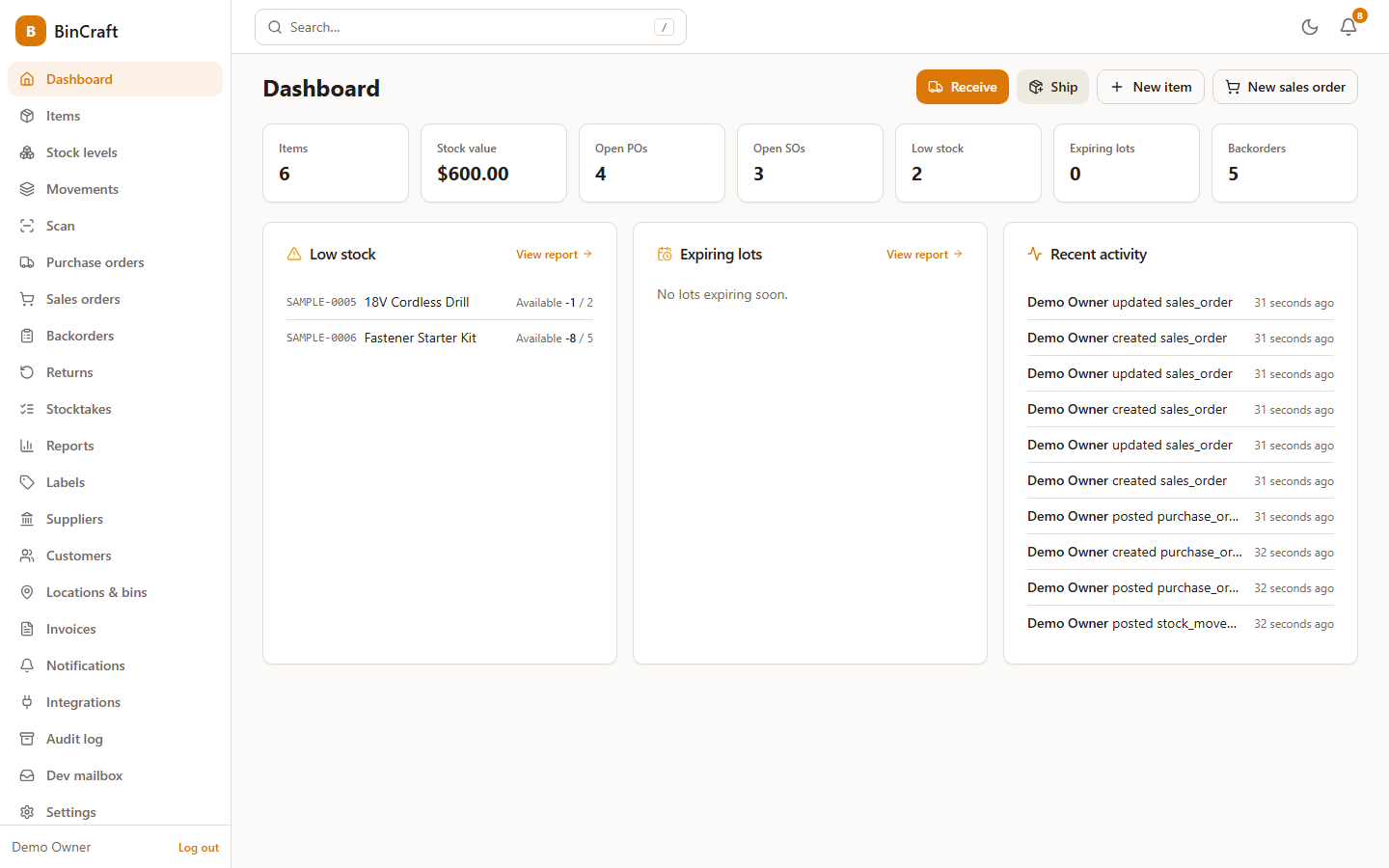This screenshot has height=868, width=1389.
Task: Open the Low stock stat card
Action: coord(968,163)
